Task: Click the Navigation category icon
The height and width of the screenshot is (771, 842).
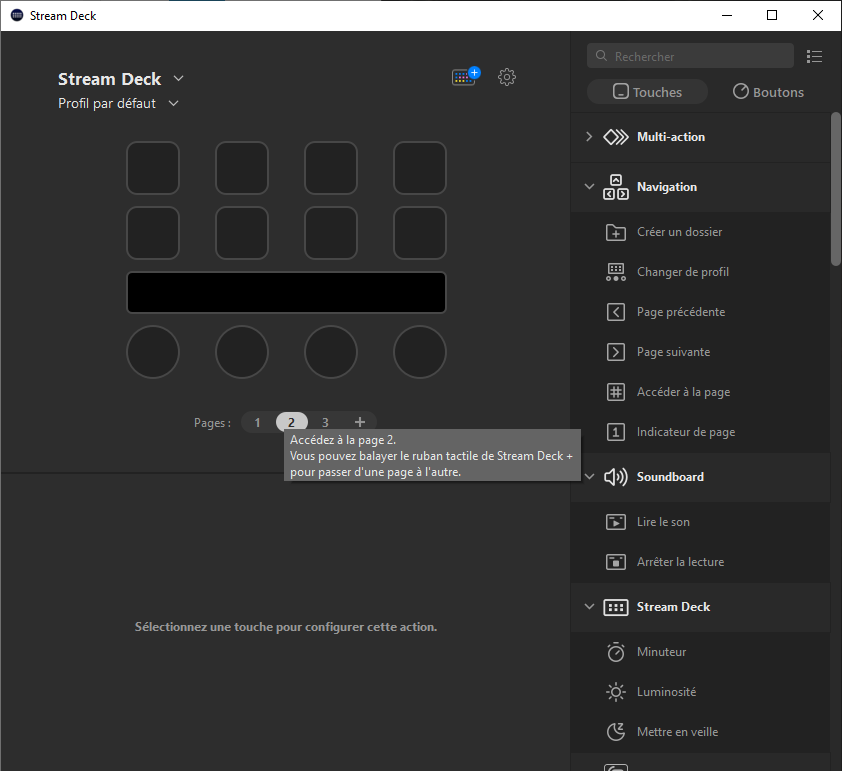Action: 616,187
